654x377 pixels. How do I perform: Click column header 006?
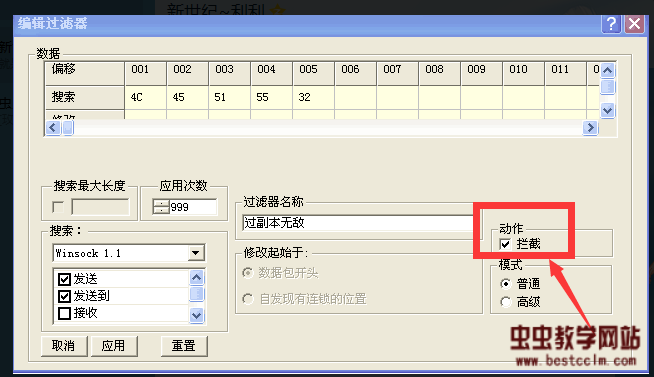(x=356, y=73)
